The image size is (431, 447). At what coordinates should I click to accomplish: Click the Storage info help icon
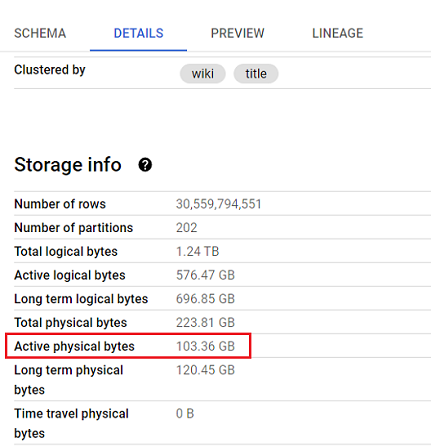[x=145, y=165]
